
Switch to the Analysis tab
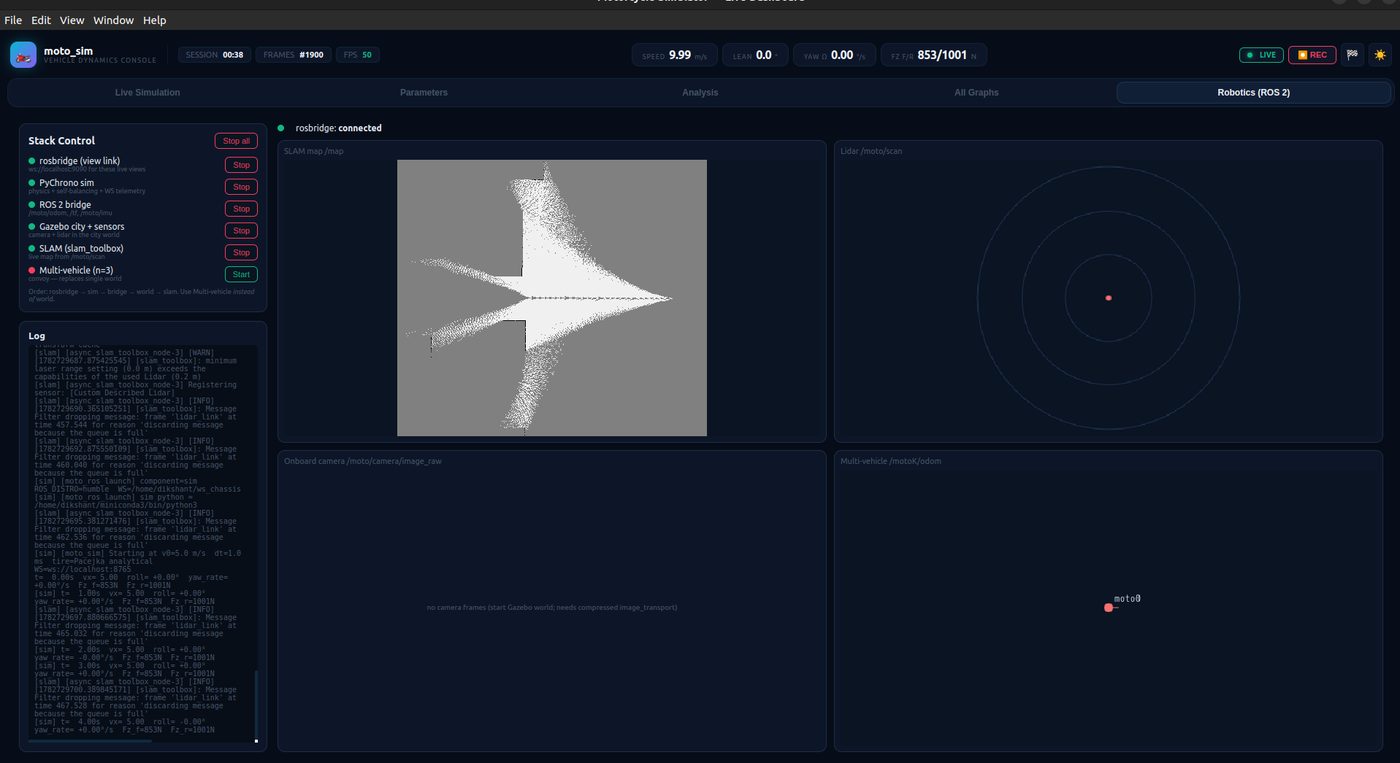(x=700, y=92)
